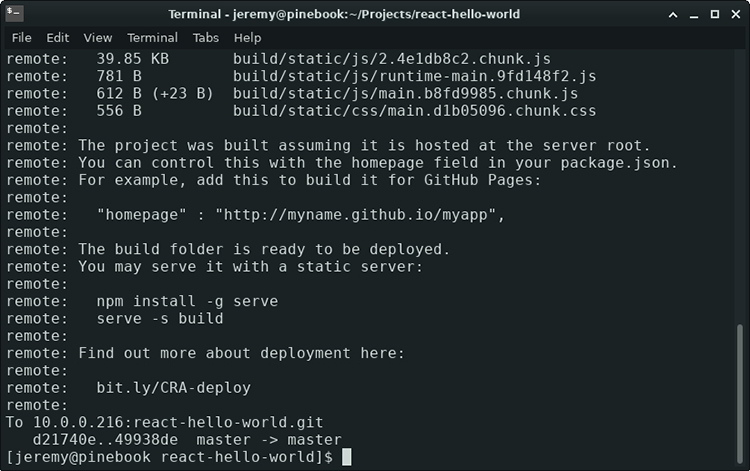Viewport: 750px width, 471px height.
Task: Open the Help menu
Action: (247, 38)
